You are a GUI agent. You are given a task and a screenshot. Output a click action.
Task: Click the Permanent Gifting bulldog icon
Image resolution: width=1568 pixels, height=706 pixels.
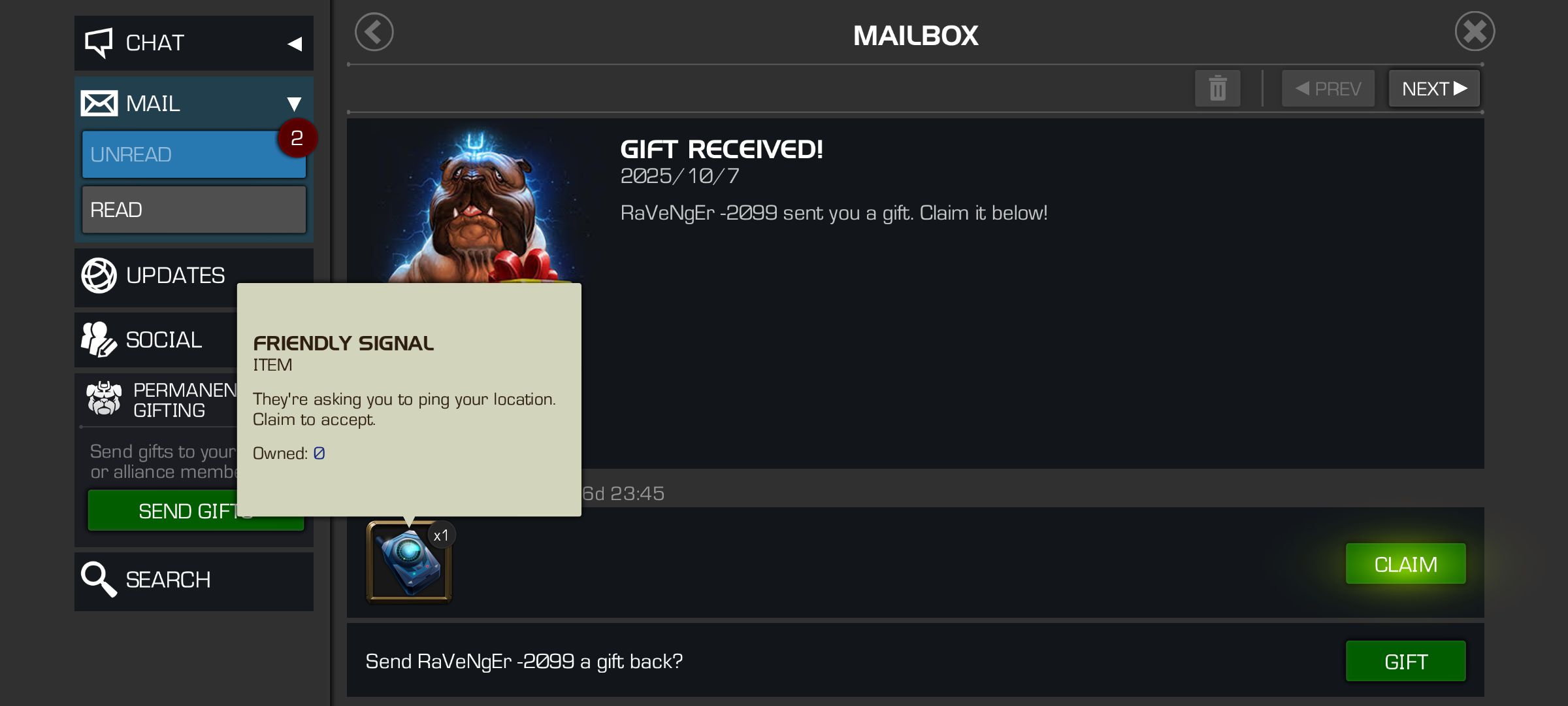(104, 399)
